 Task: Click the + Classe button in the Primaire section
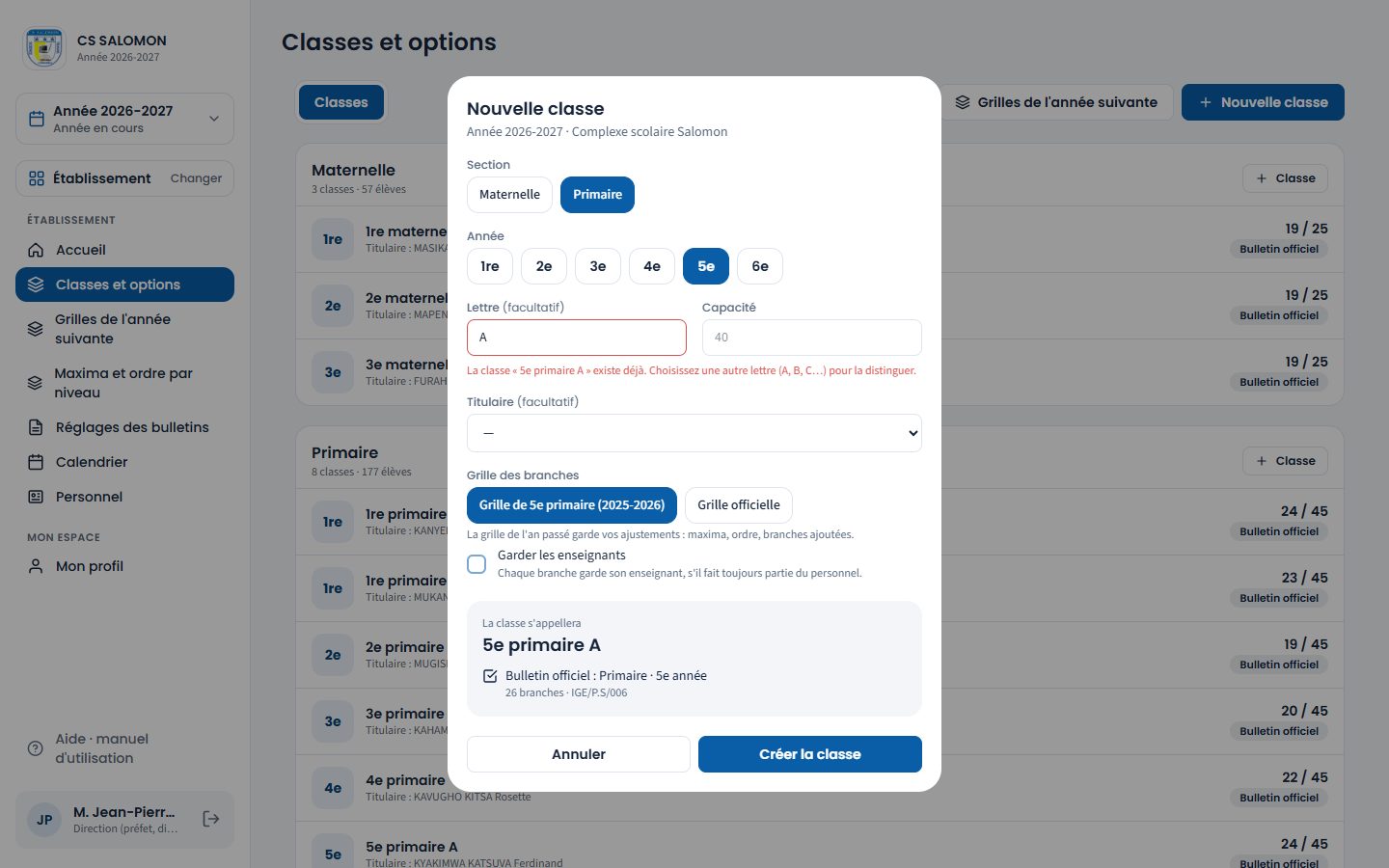[1285, 461]
